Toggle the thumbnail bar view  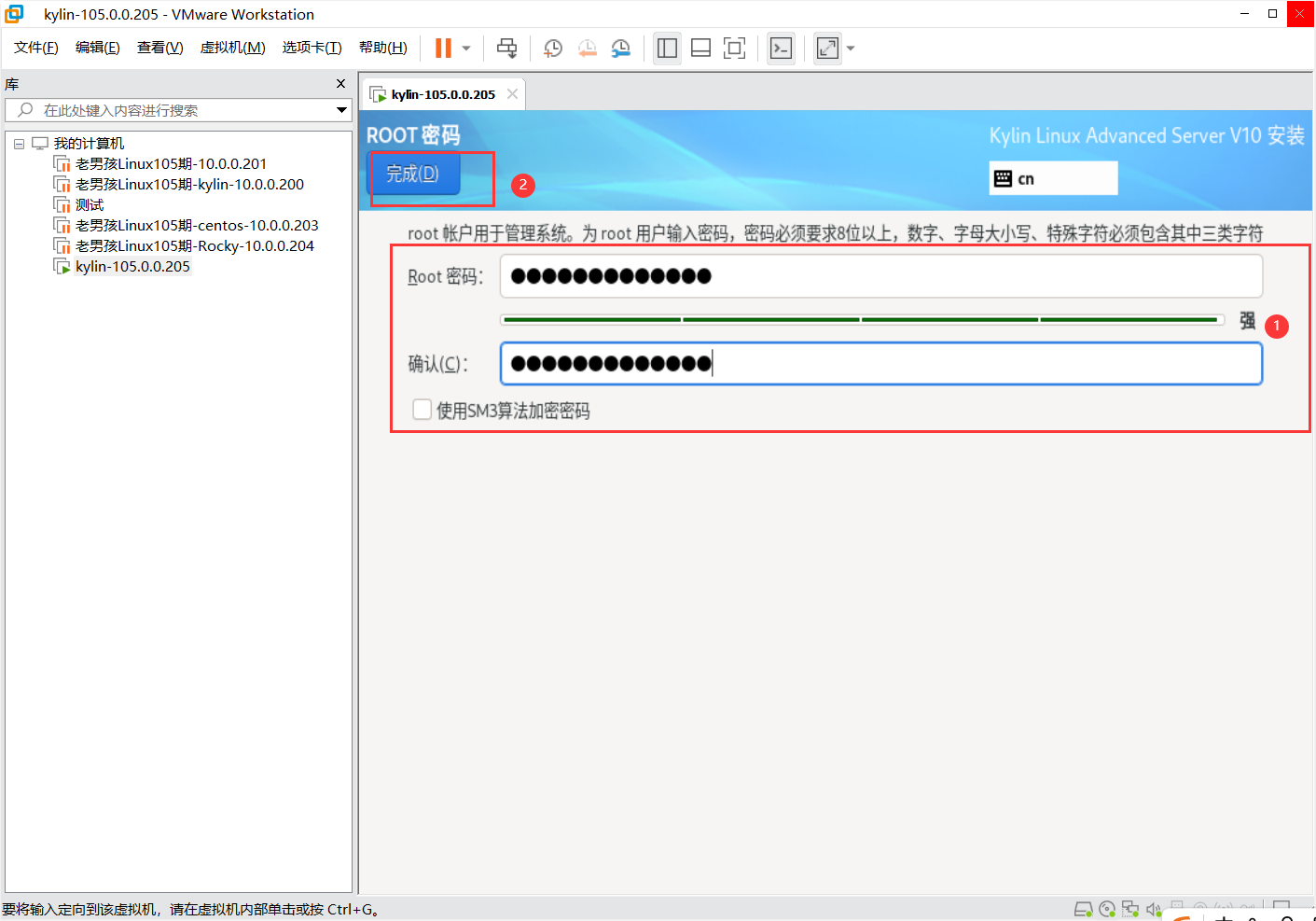(700, 49)
